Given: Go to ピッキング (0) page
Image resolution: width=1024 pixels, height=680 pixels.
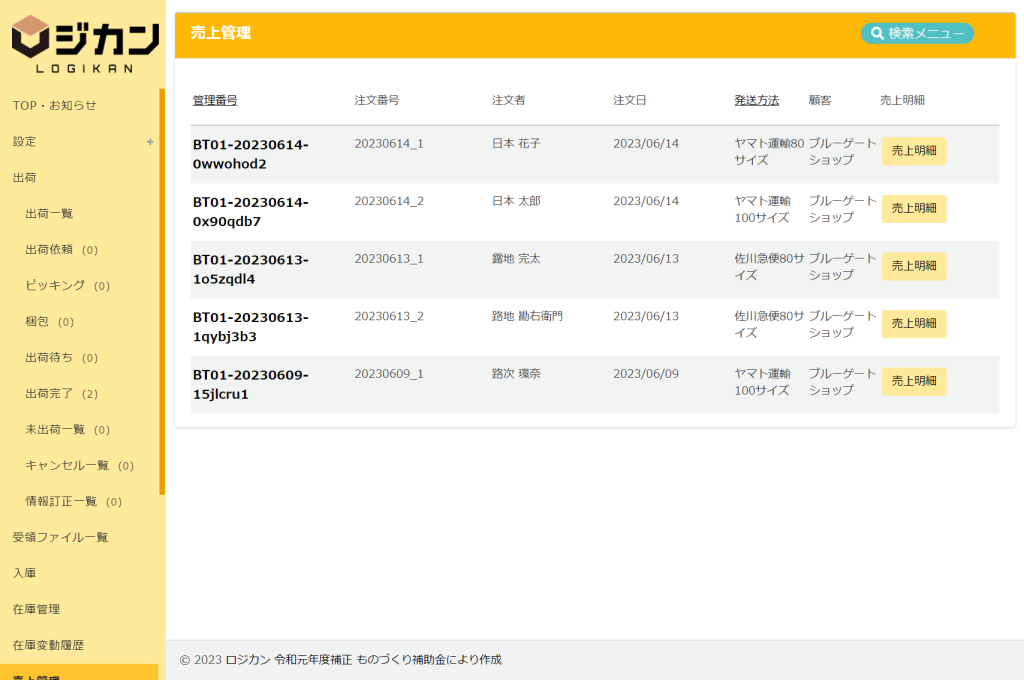Looking at the screenshot, I should pyautogui.click(x=67, y=285).
